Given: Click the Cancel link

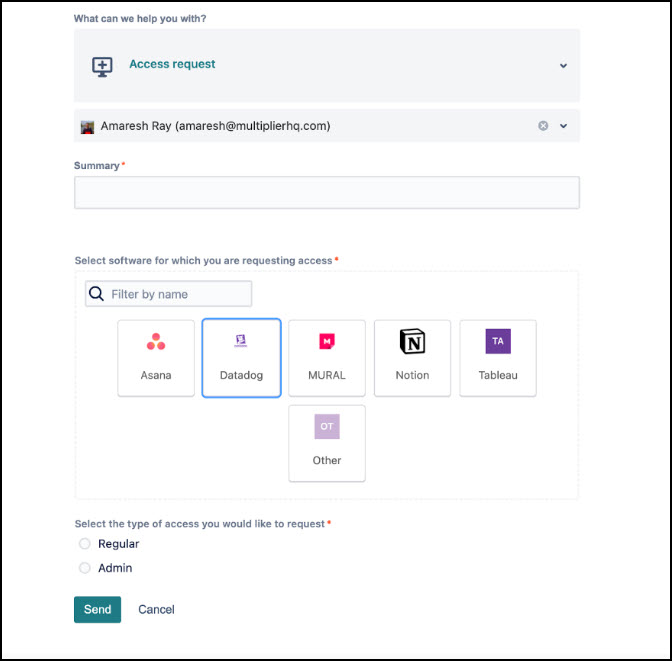Looking at the screenshot, I should tap(156, 610).
